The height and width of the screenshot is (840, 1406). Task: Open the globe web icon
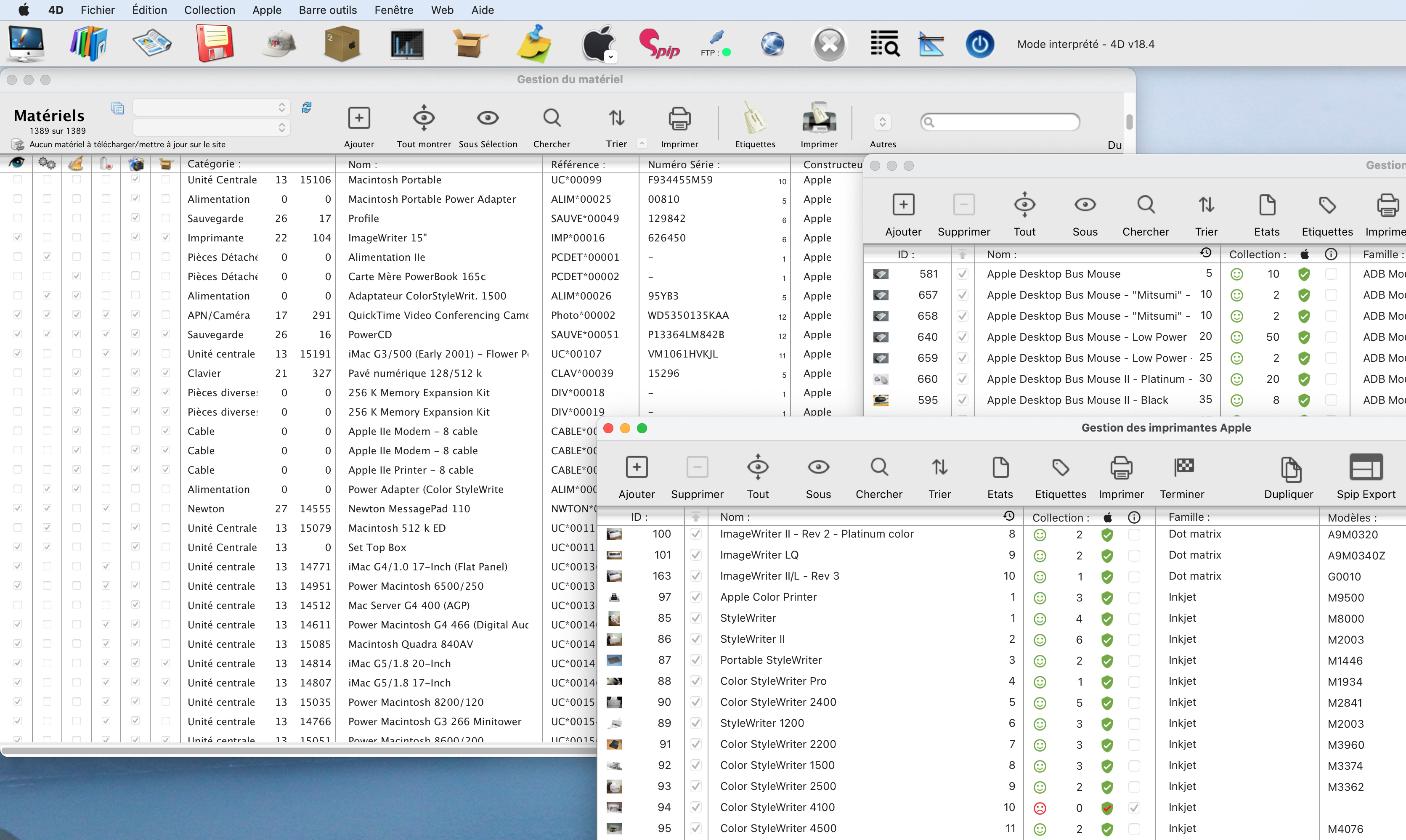772,44
